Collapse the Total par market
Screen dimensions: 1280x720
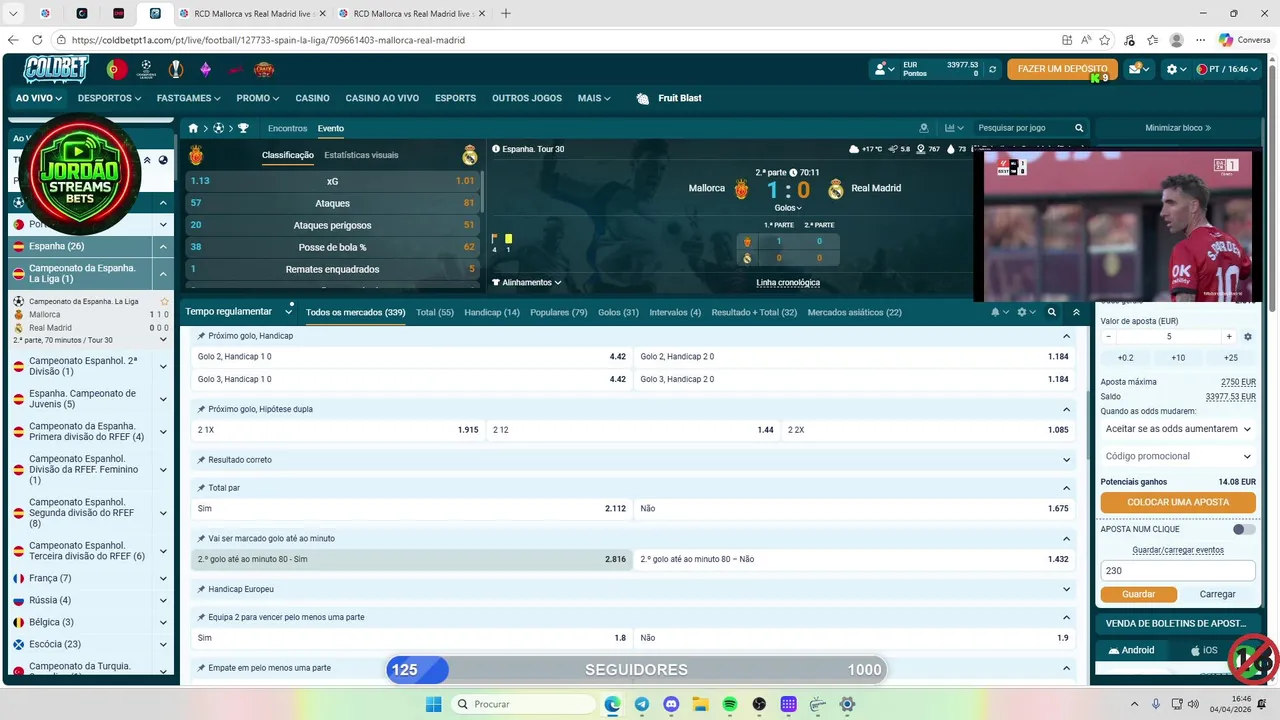1067,488
